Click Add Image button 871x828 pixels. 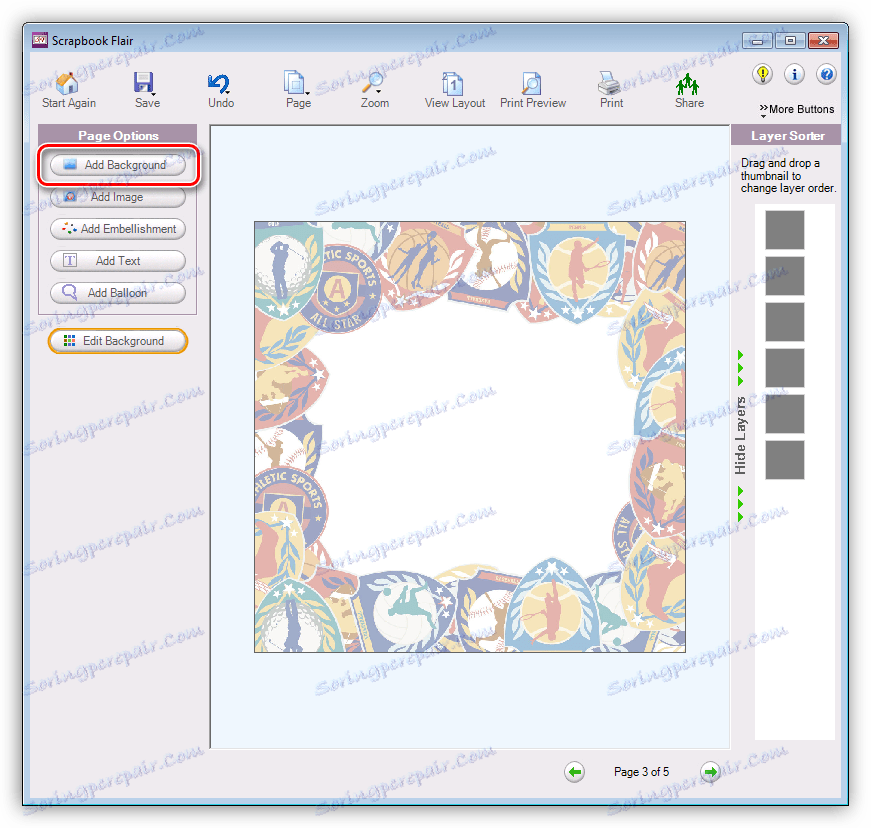coord(118,197)
